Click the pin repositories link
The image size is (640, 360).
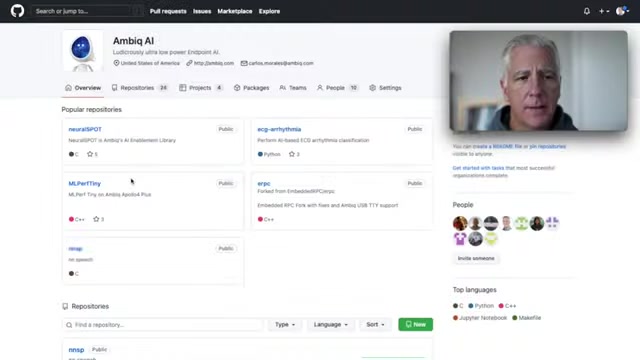[548, 147]
